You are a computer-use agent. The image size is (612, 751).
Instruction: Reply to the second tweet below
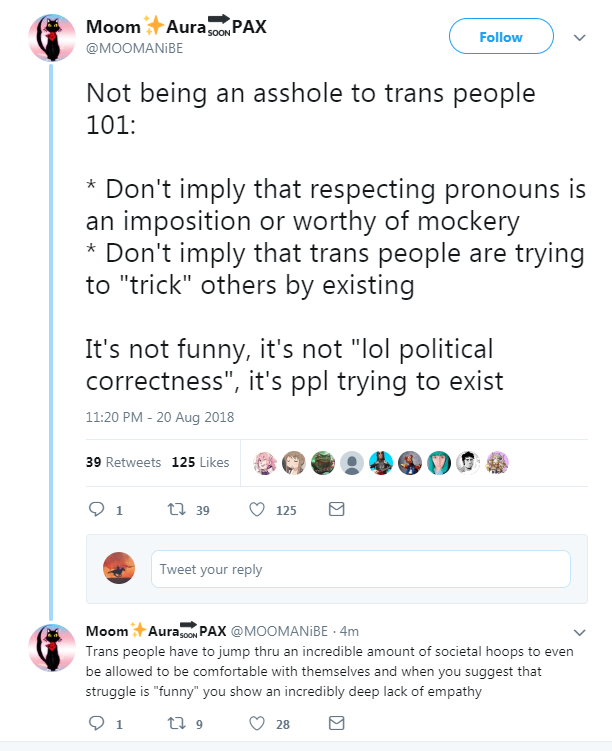[98, 723]
